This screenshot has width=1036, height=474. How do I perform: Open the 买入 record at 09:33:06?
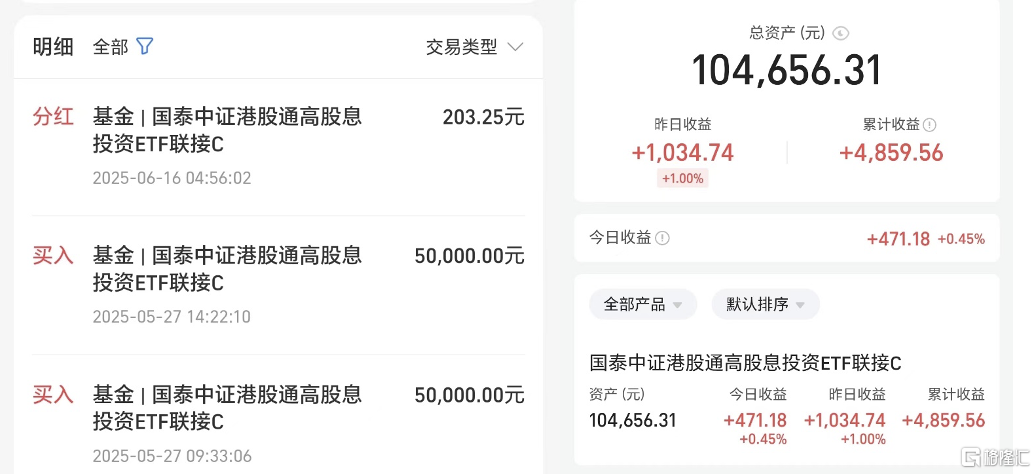(278, 424)
